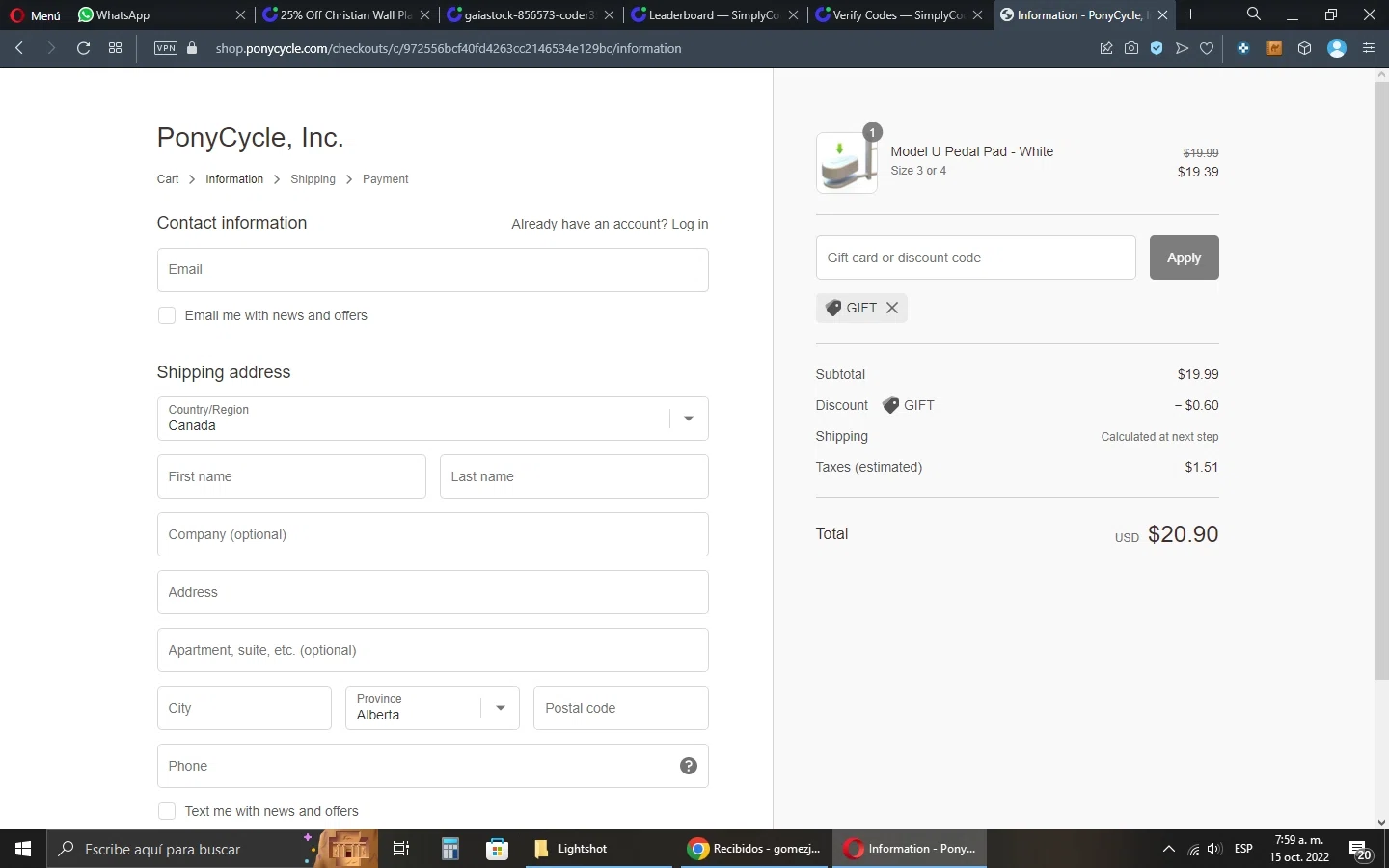Open the Lightshot taskbar item

[598, 849]
